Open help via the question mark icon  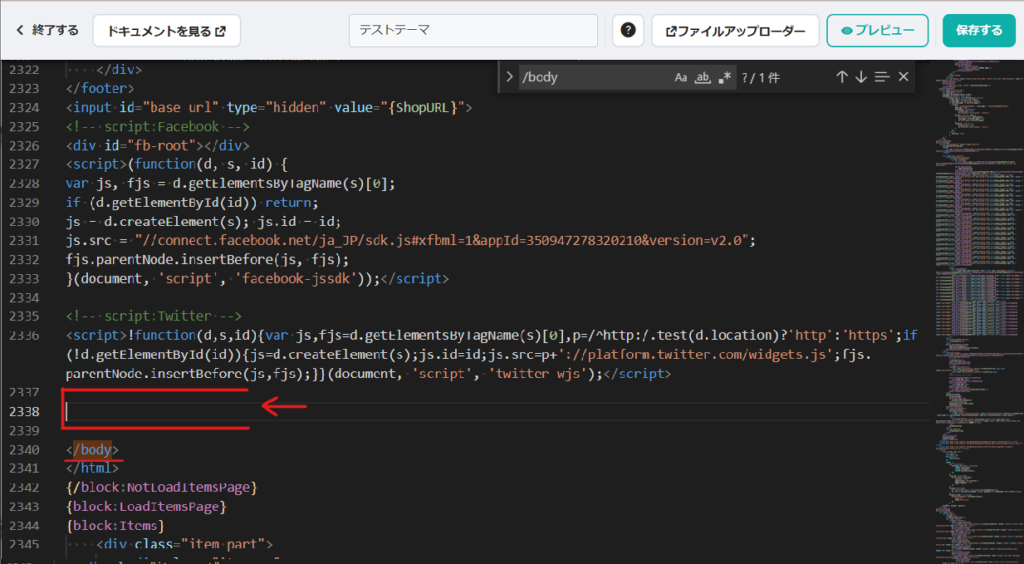pyautogui.click(x=628, y=30)
